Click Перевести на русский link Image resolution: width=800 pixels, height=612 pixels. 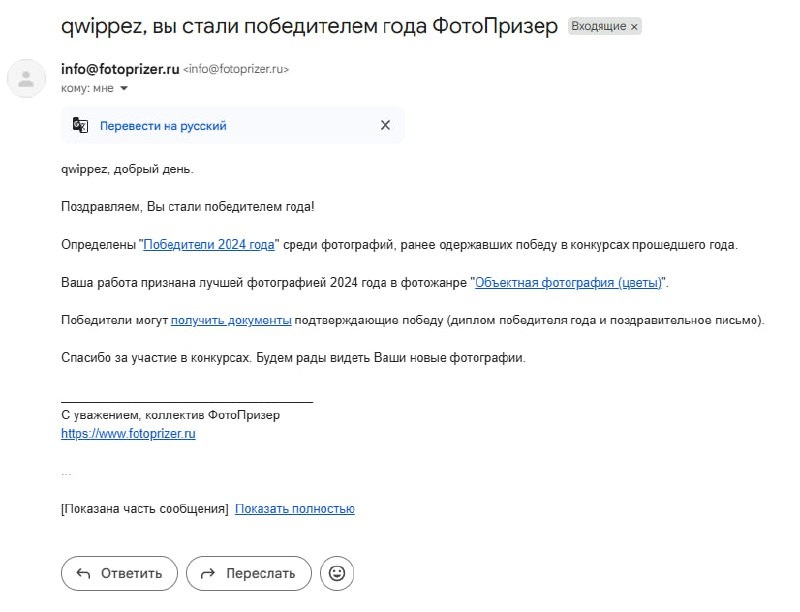163,126
